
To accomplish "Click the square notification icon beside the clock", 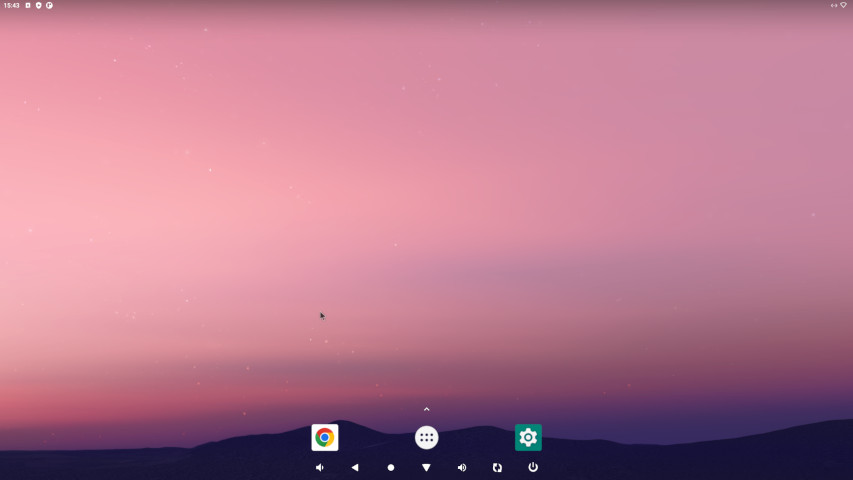I will (28, 5).
